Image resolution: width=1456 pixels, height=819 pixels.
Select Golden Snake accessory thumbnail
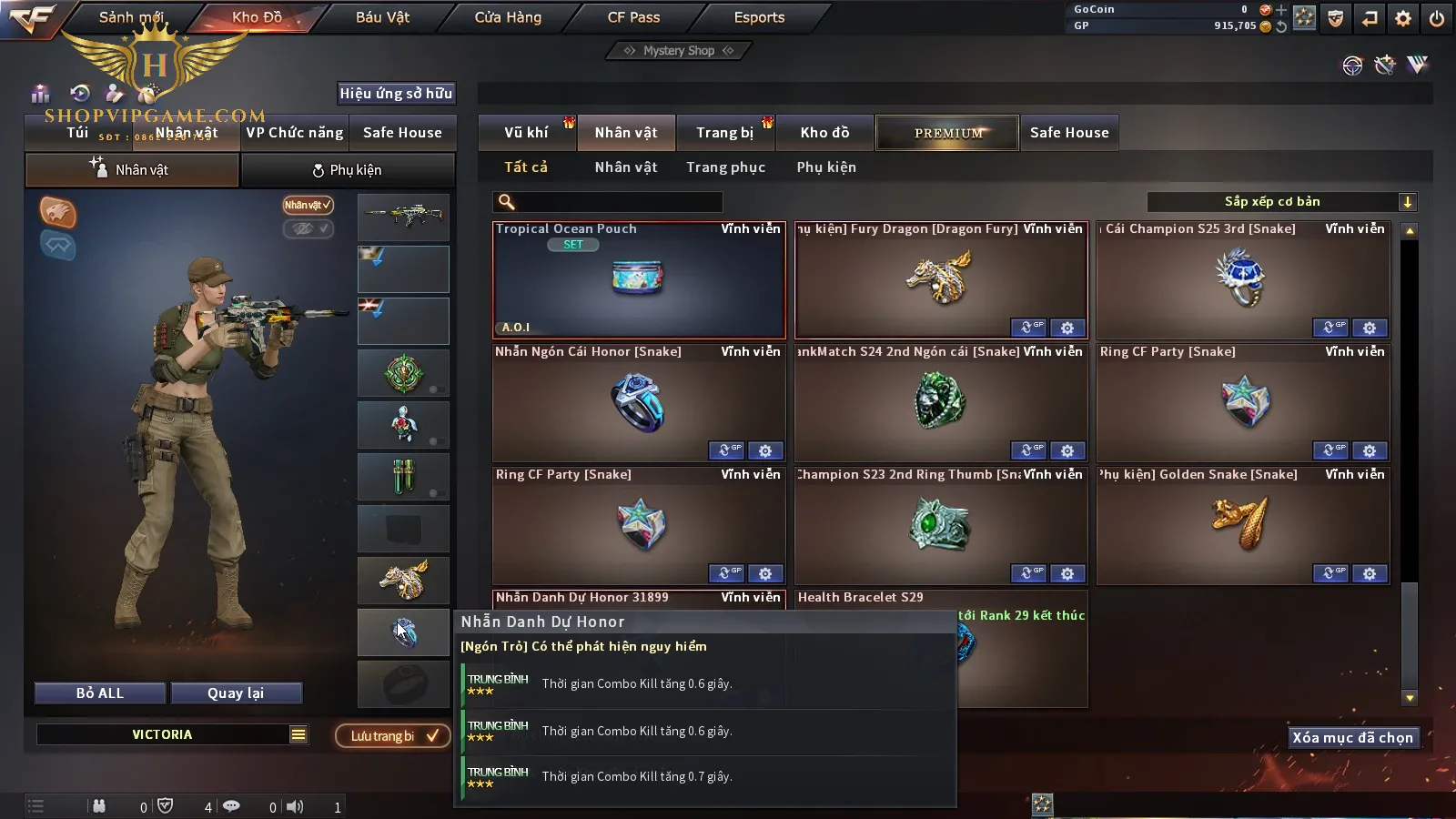click(1242, 524)
